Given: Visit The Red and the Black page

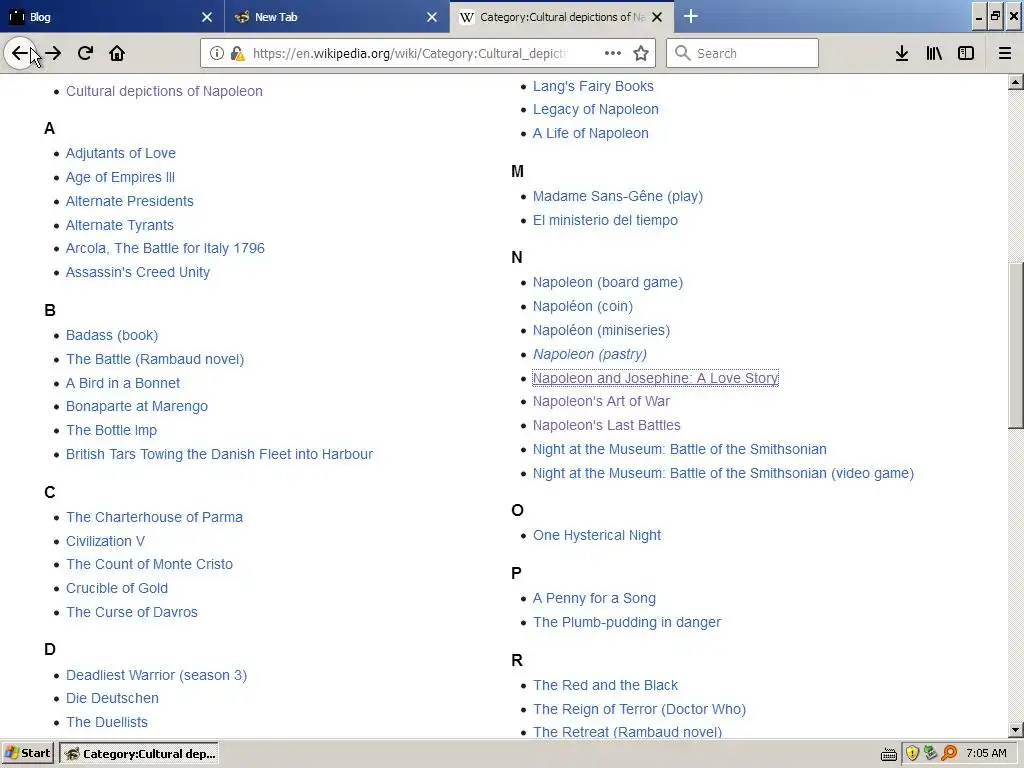Looking at the screenshot, I should pos(605,685).
